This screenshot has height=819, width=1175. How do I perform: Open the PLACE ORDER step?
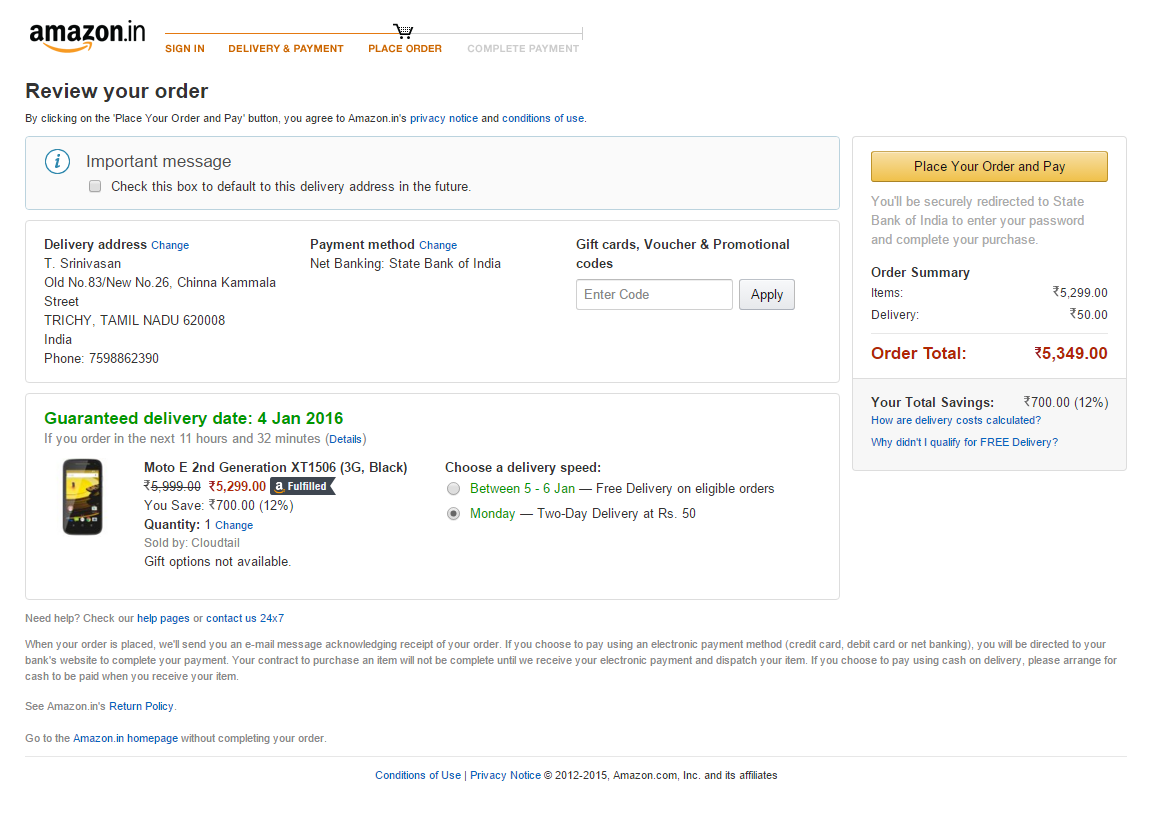(405, 49)
